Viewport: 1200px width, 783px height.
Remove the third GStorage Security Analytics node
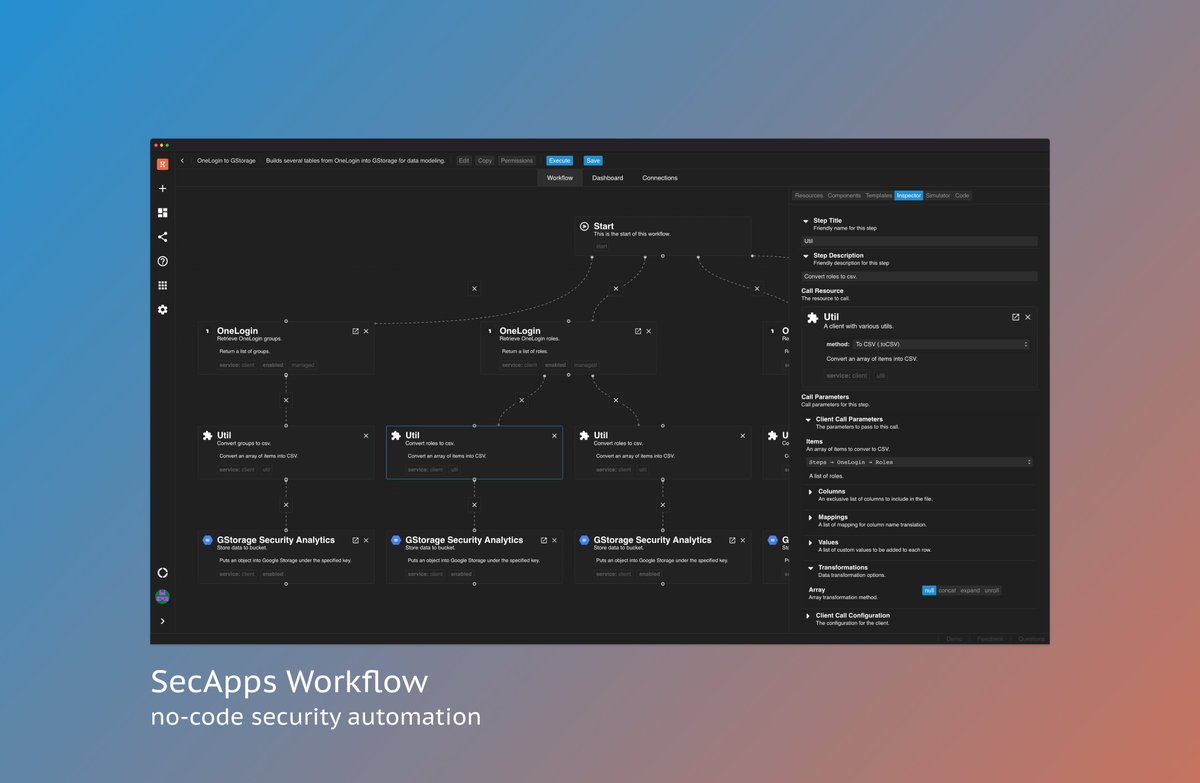[x=742, y=540]
